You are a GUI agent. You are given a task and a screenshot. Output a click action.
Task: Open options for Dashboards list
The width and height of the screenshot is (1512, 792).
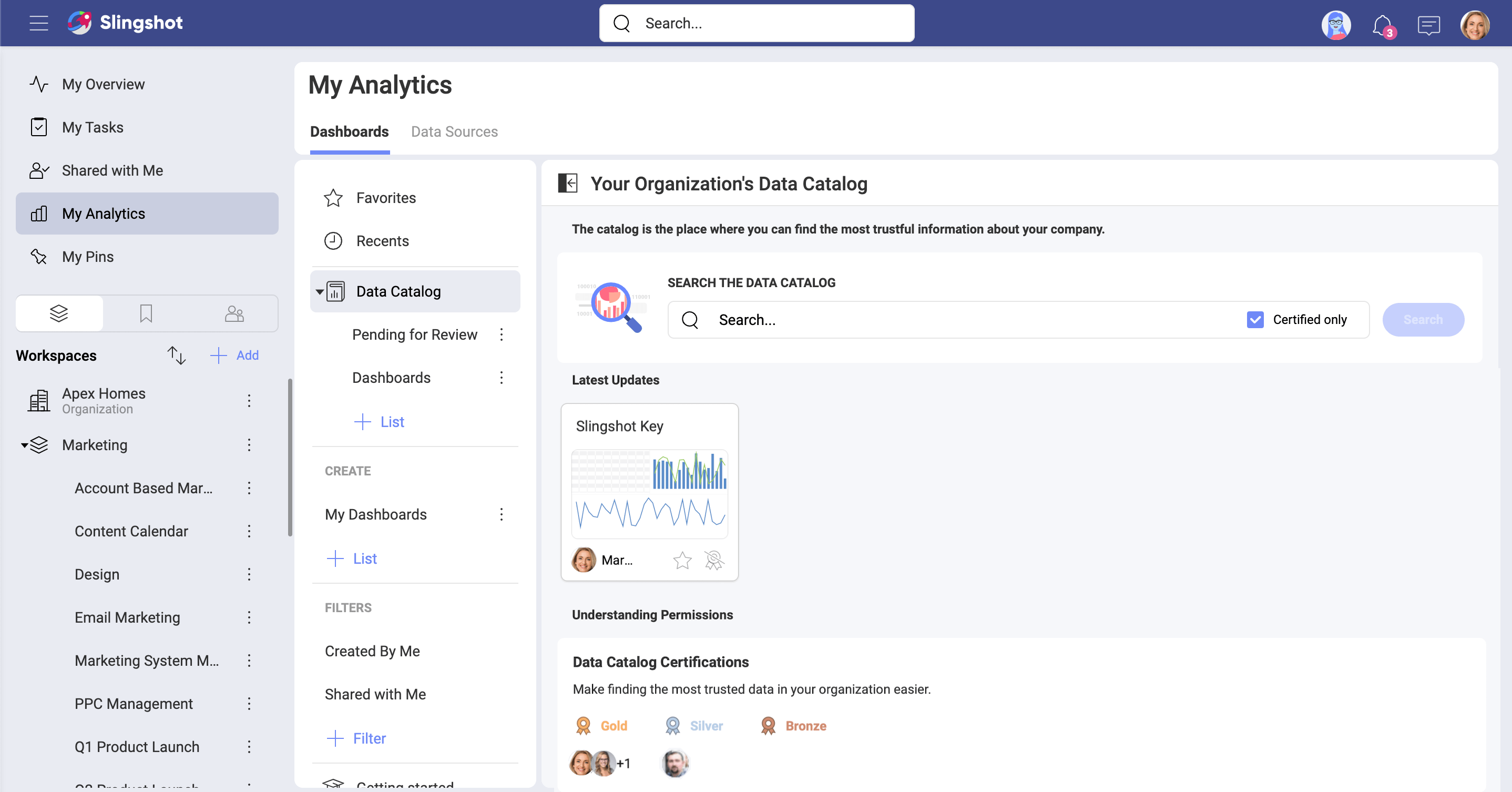tap(501, 378)
